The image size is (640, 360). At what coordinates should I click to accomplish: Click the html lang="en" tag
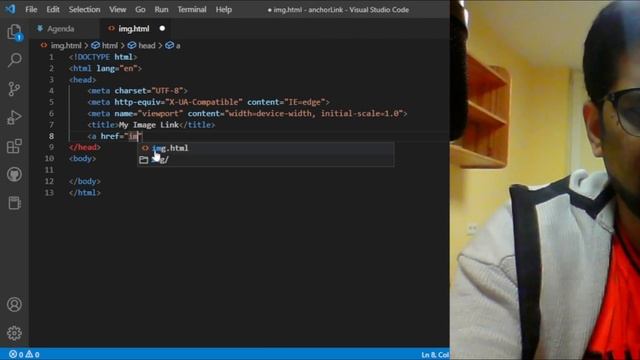105,69
